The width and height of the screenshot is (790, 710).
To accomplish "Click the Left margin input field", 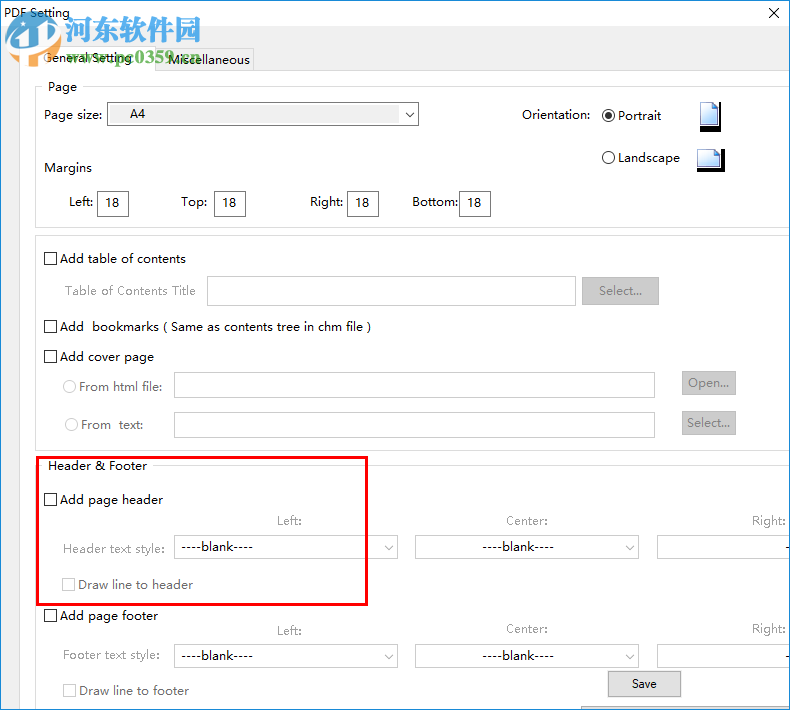I will pos(113,204).
